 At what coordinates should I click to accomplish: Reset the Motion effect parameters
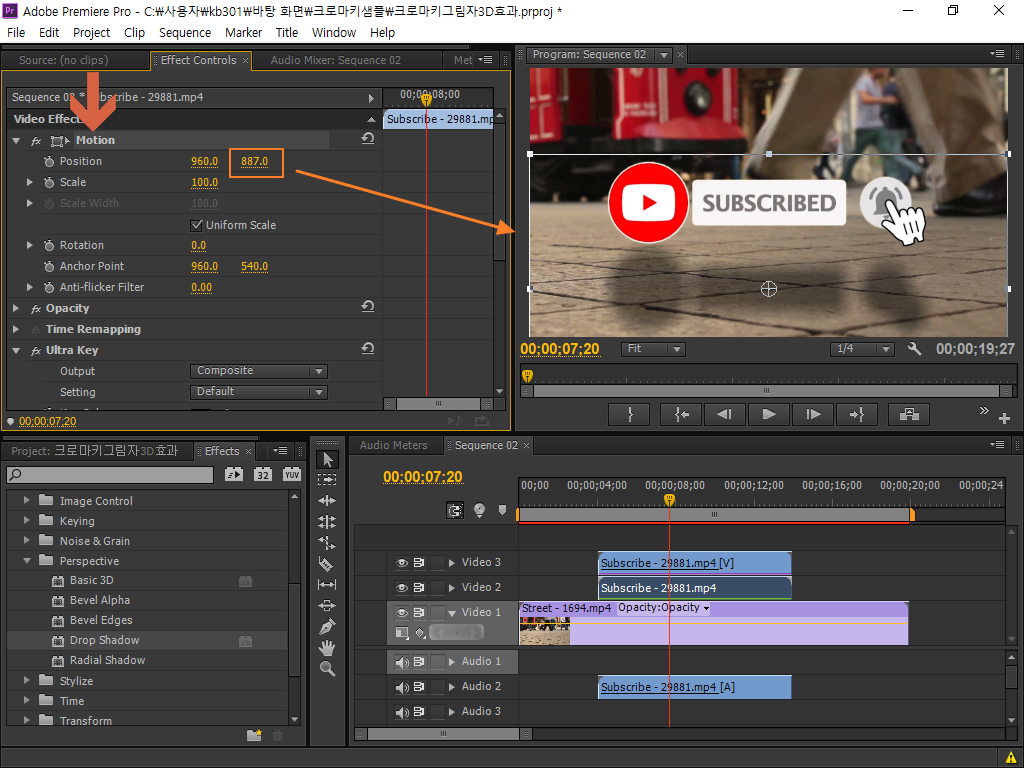point(368,139)
